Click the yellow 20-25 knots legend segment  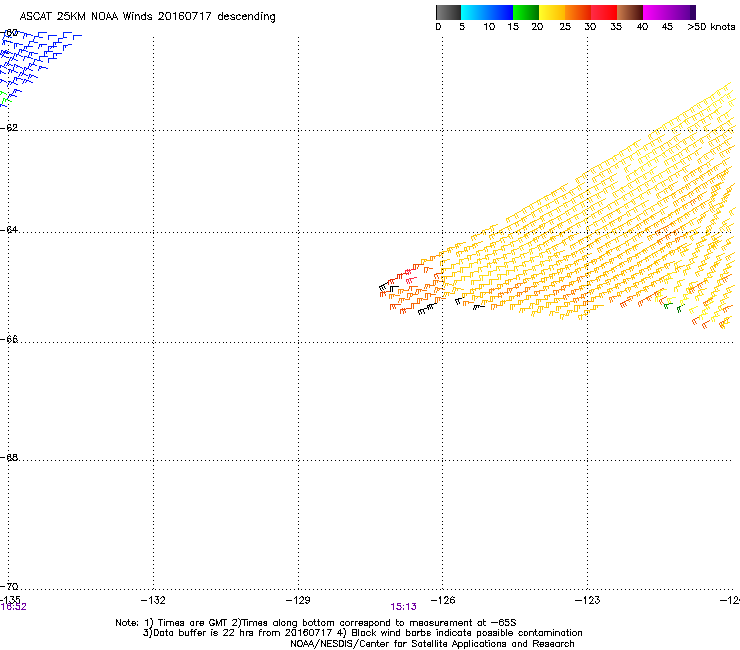pos(552,12)
